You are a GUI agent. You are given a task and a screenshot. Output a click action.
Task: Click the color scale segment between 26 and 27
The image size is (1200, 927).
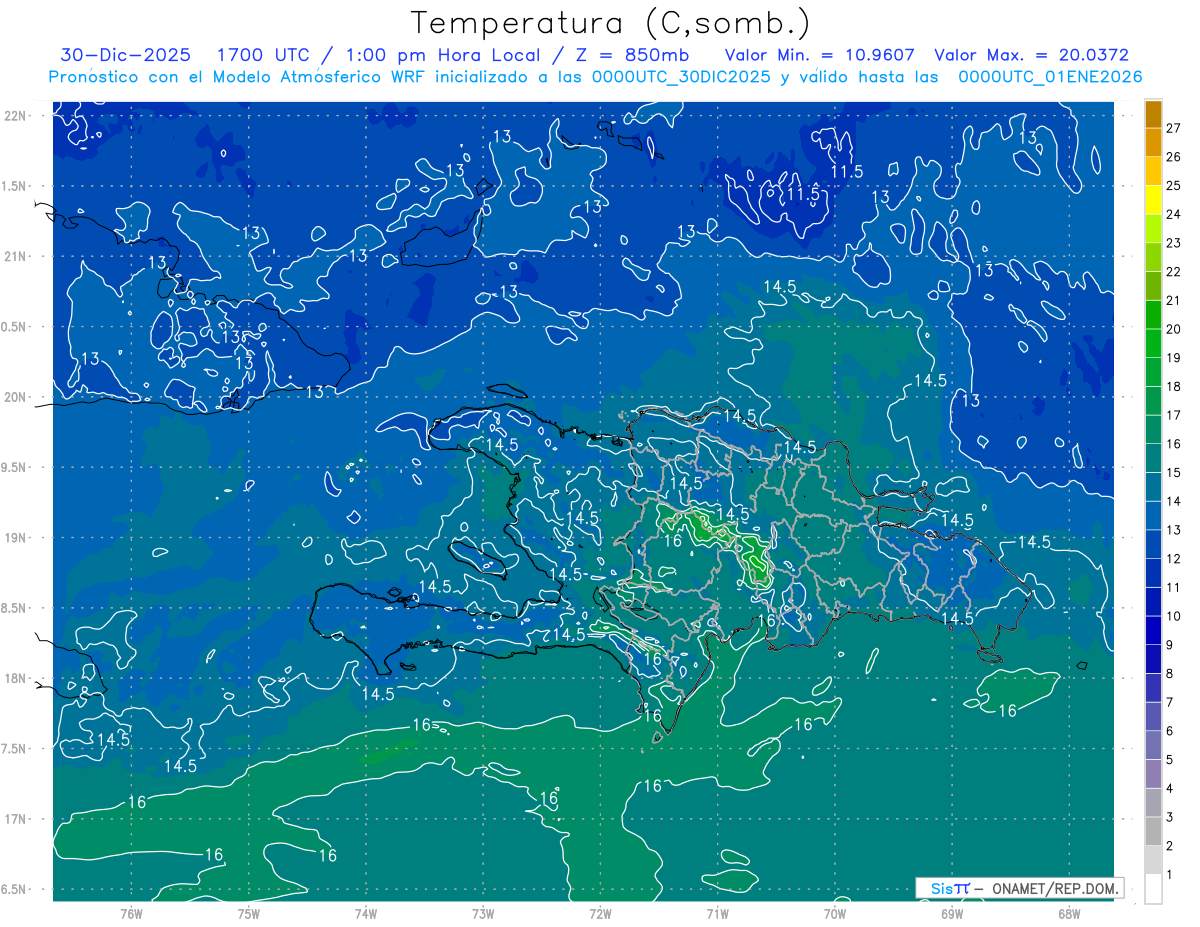[1153, 142]
